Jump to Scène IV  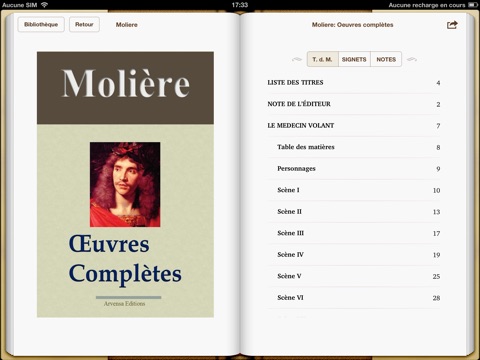point(354,255)
